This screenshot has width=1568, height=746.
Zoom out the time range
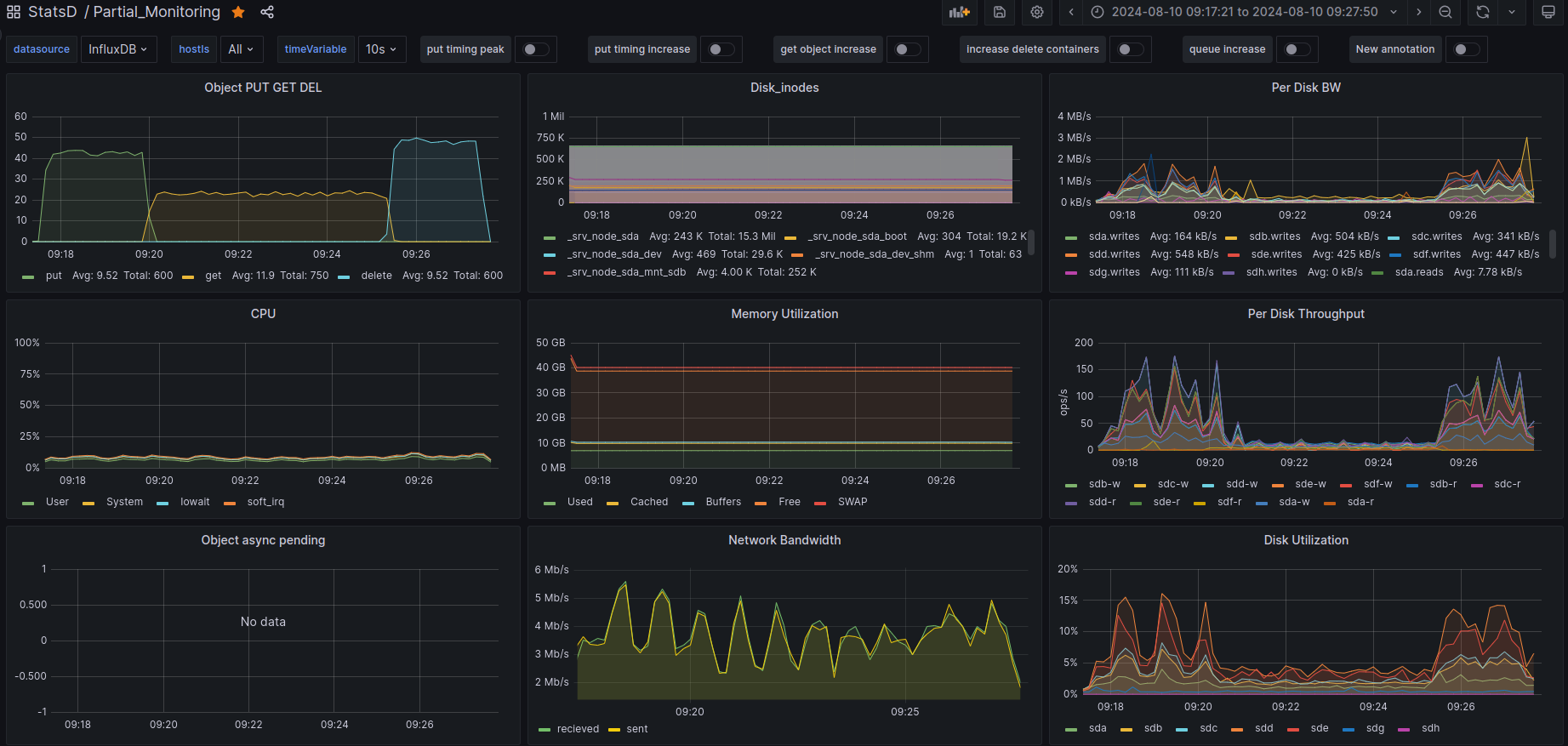coord(1445,12)
